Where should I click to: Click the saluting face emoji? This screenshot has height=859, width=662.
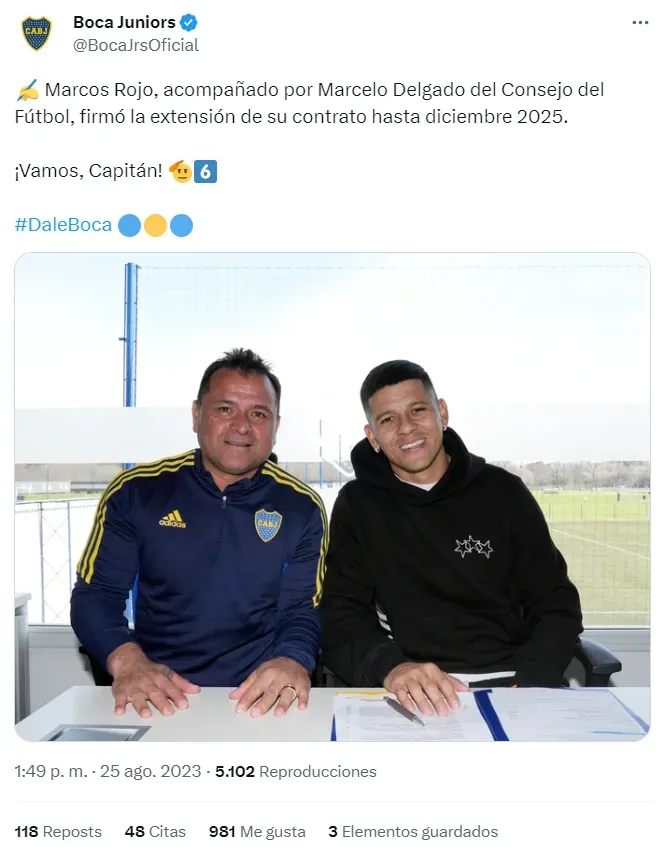[x=180, y=171]
